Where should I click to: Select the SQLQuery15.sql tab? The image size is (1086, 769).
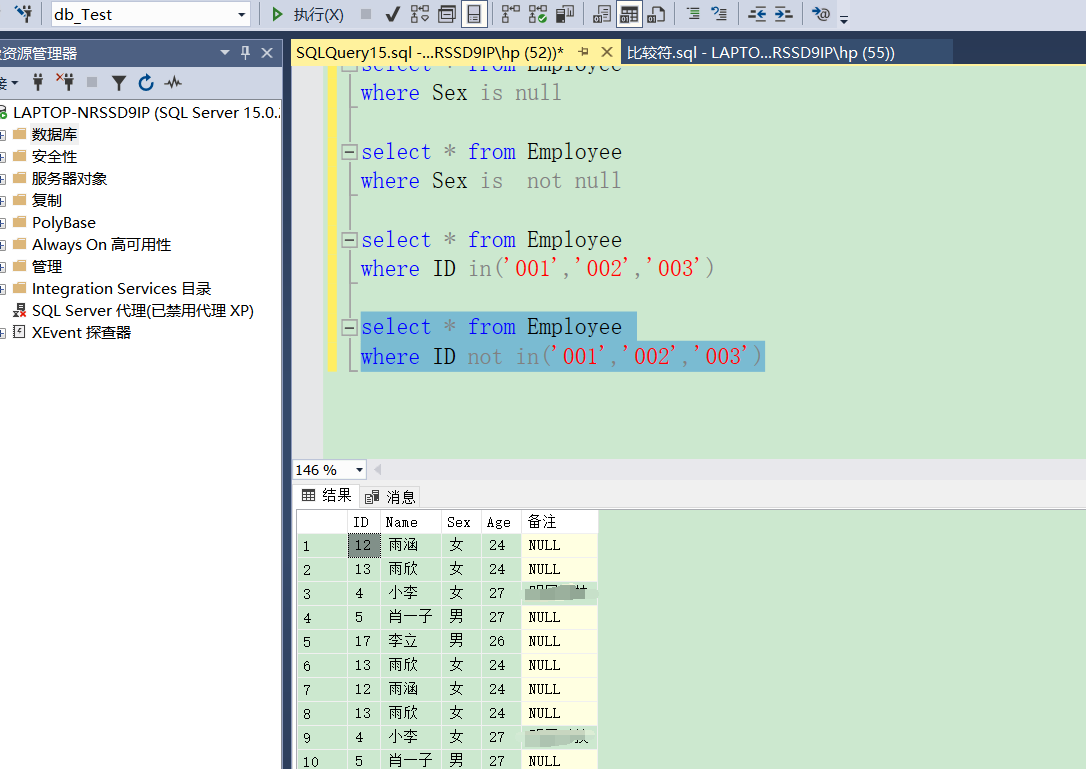[x=429, y=53]
